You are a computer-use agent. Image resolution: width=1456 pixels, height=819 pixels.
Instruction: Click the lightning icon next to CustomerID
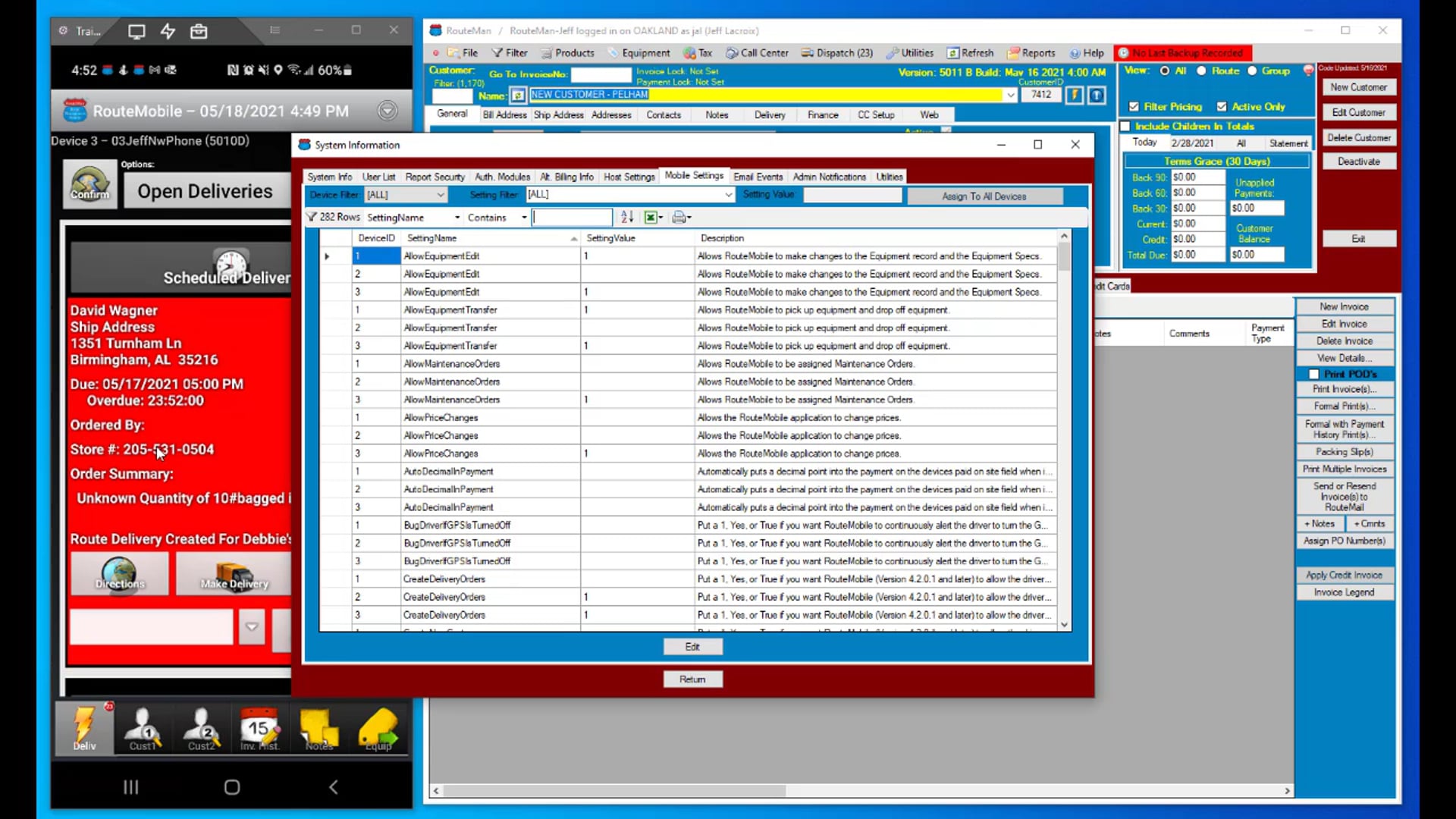[x=1075, y=95]
